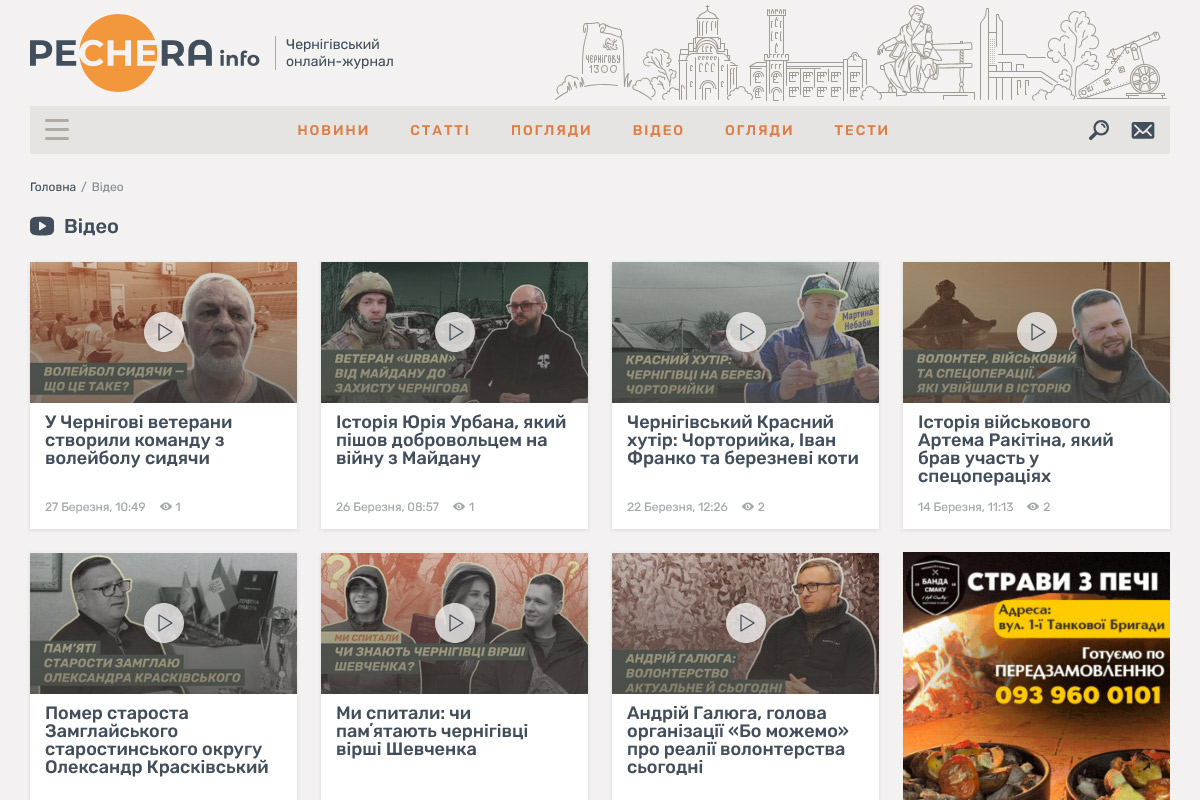Open the article title about Юрій Урбан
Screen dimensions: 1200x800
pos(451,440)
